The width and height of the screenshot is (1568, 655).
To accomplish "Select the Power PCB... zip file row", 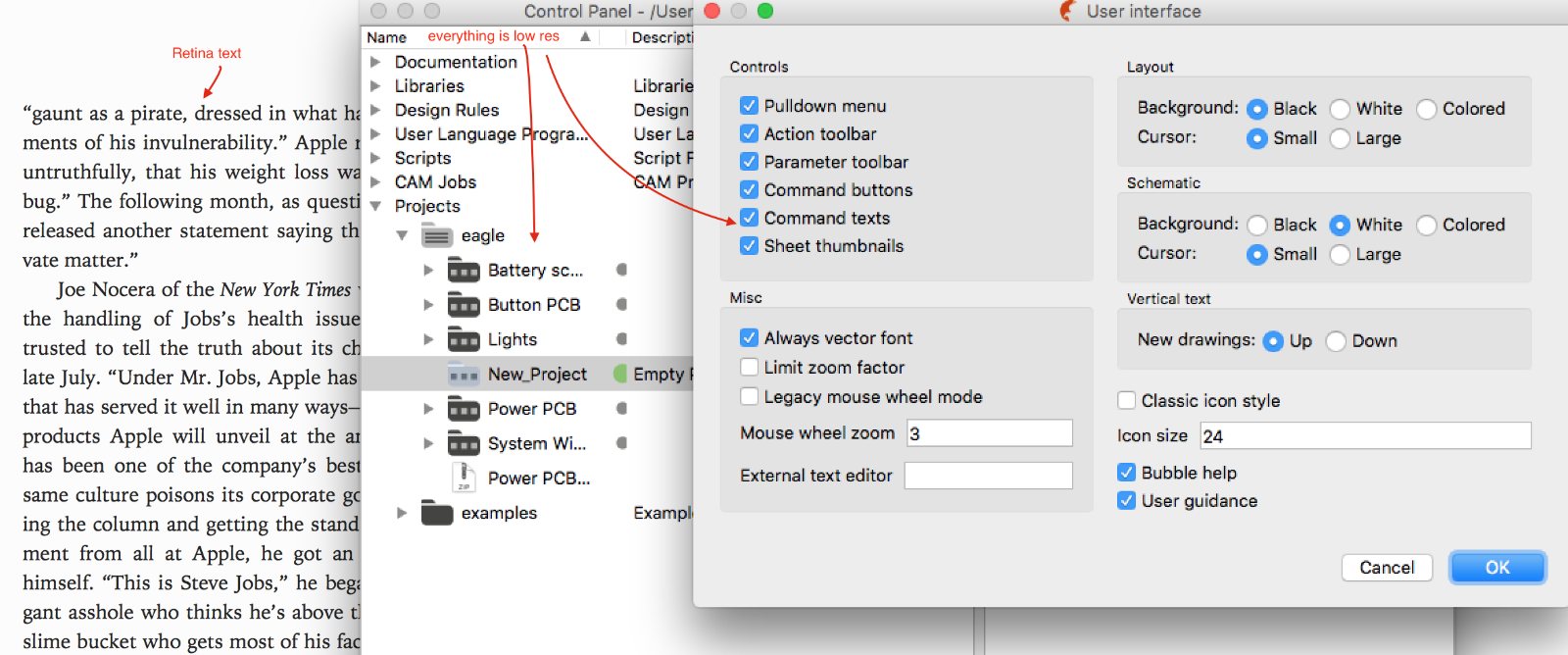I will coord(527,478).
